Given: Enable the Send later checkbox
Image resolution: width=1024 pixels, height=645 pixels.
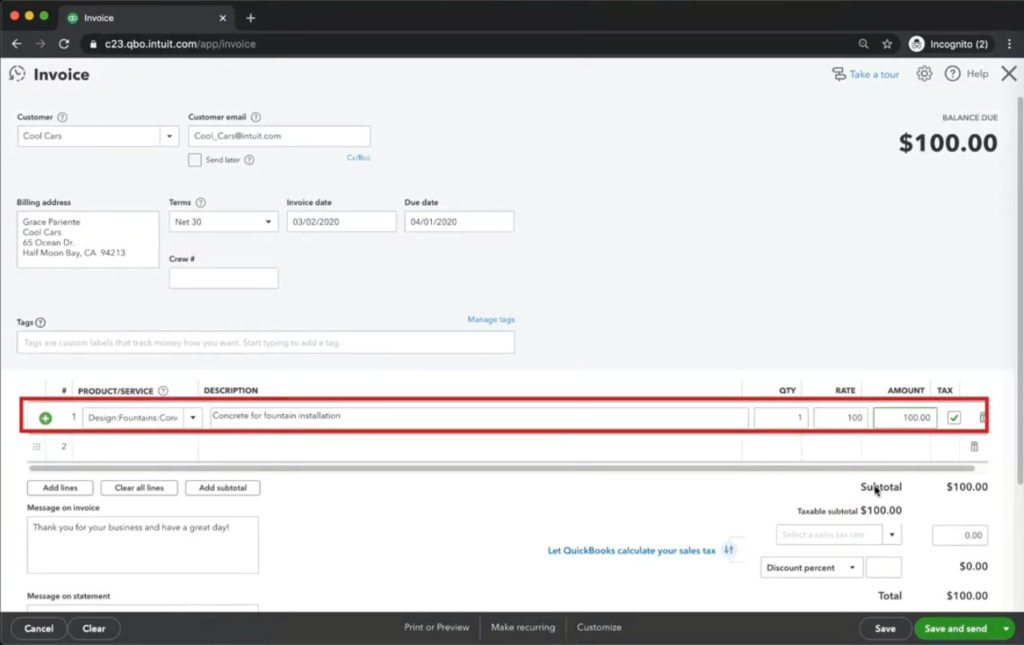Looking at the screenshot, I should (x=195, y=160).
